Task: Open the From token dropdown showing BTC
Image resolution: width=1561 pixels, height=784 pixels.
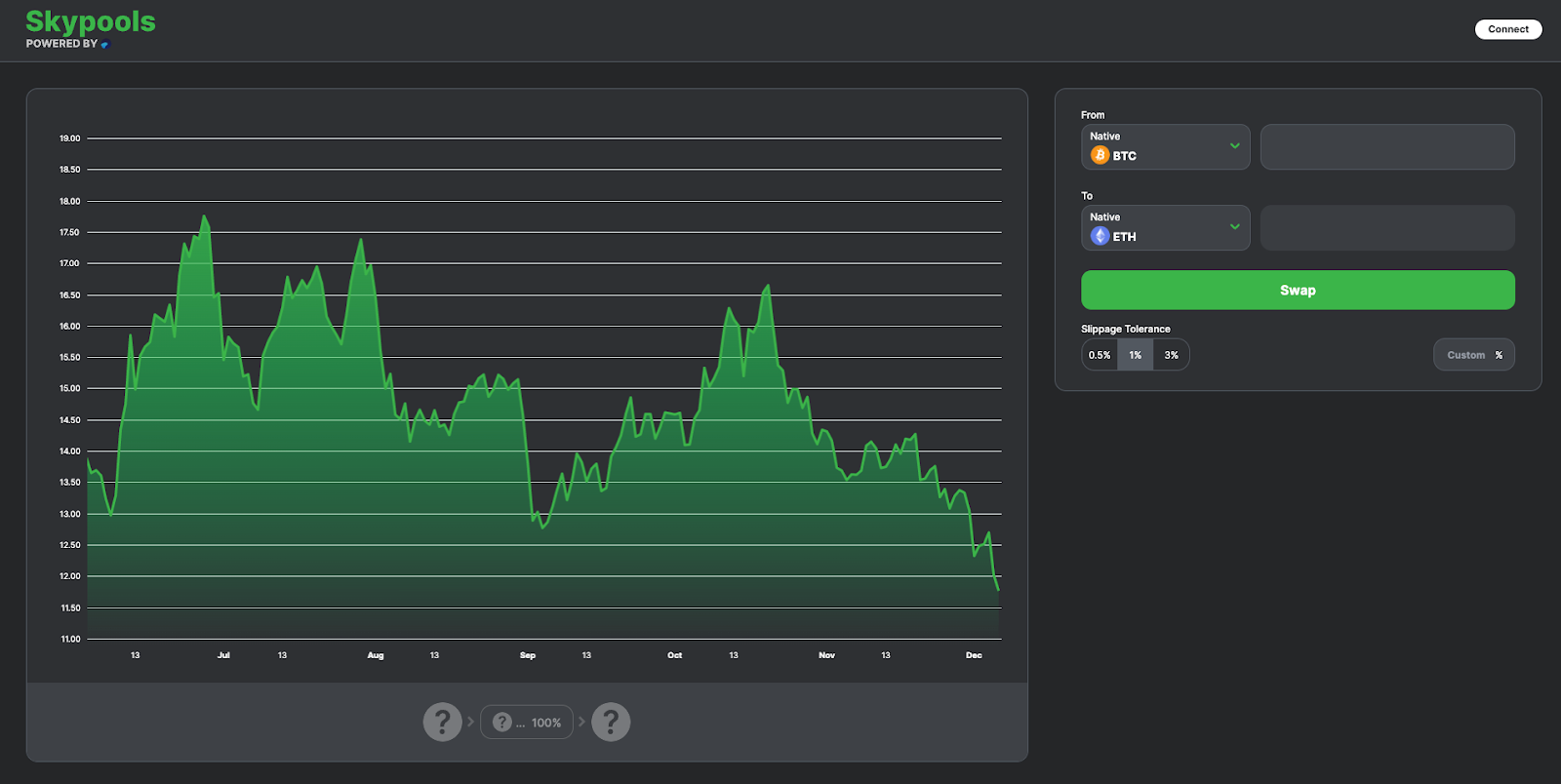Action: tap(1165, 147)
